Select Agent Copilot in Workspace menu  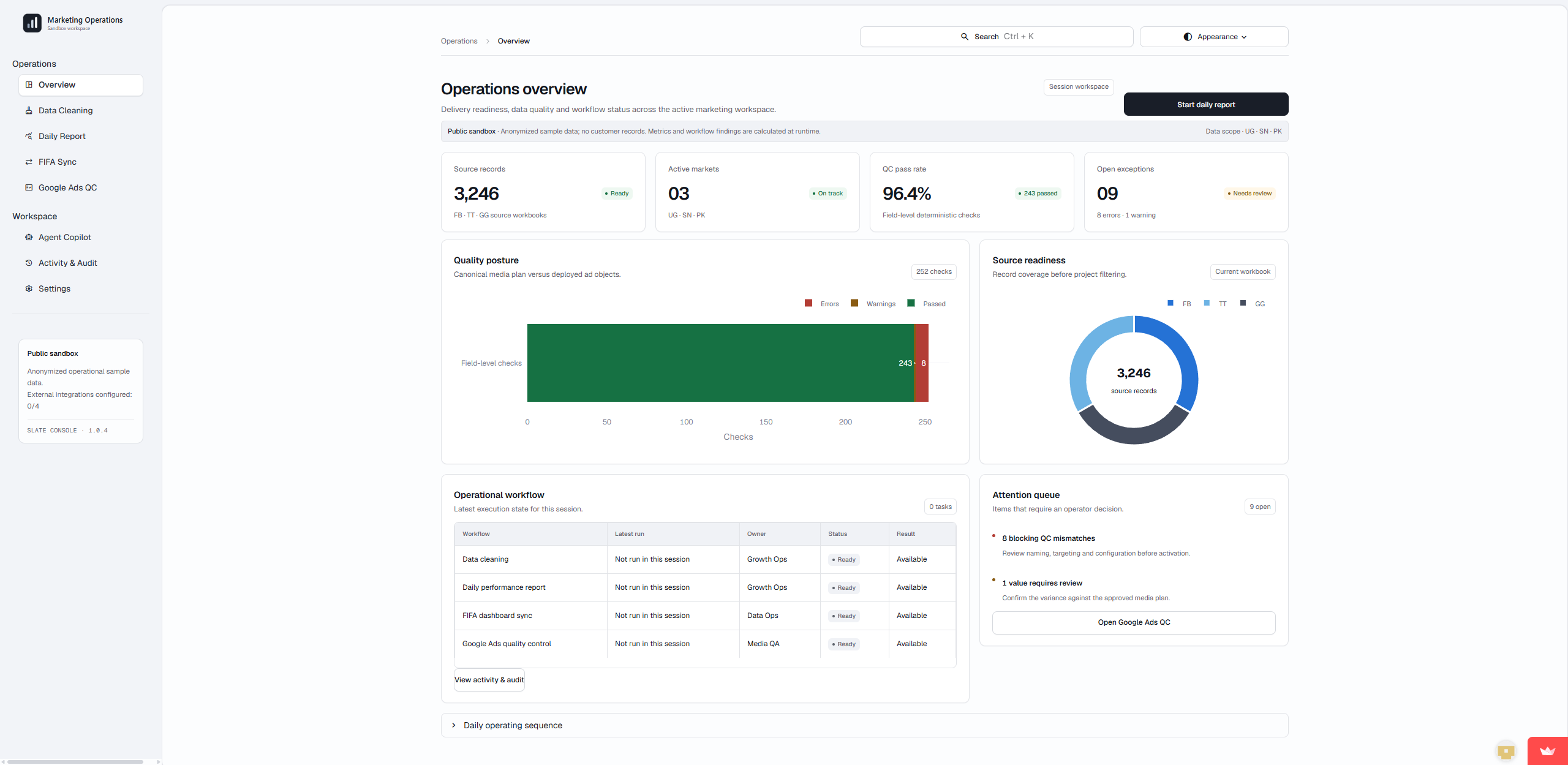tap(81, 237)
